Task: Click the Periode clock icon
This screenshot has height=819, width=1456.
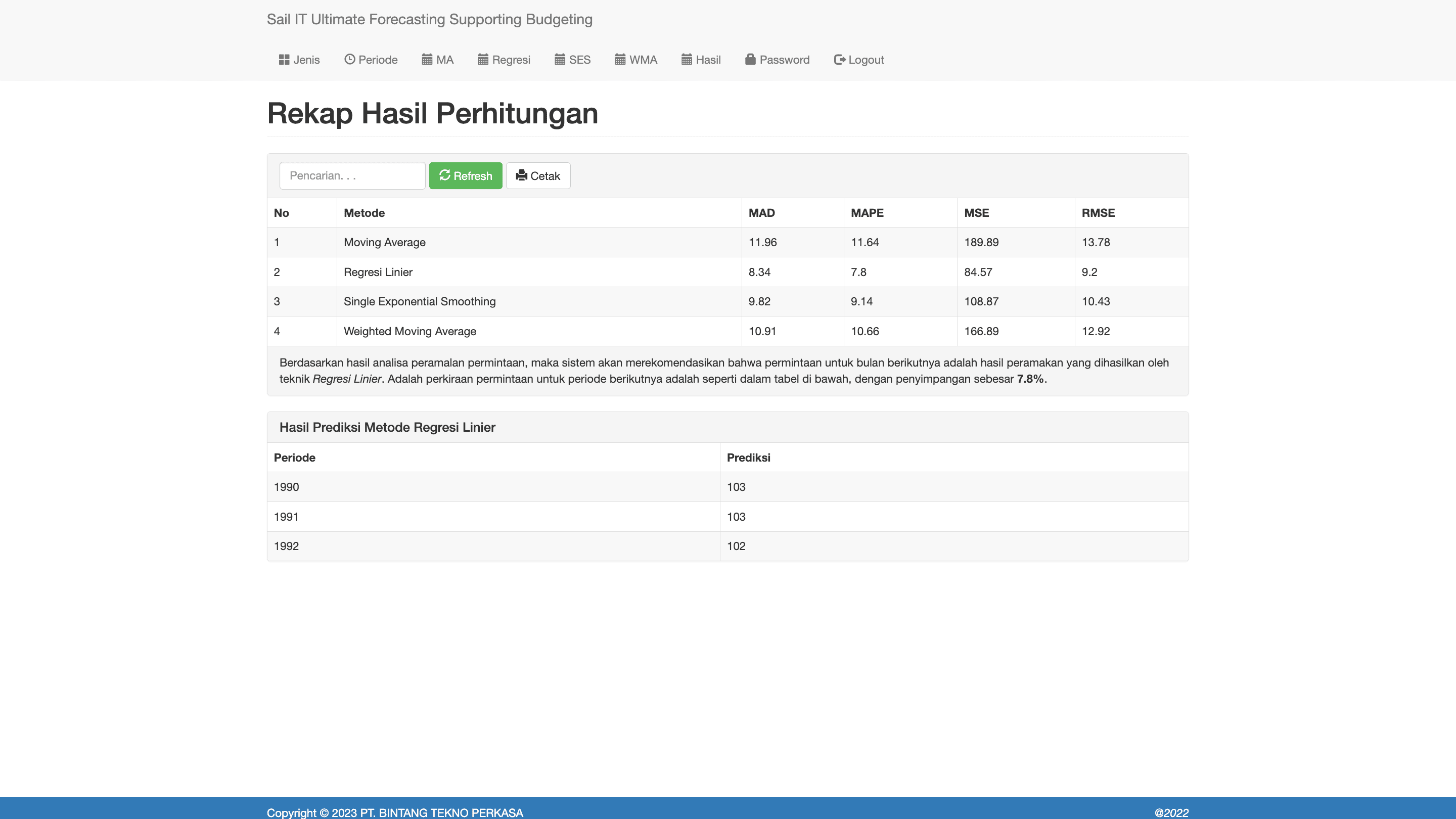Action: click(349, 59)
